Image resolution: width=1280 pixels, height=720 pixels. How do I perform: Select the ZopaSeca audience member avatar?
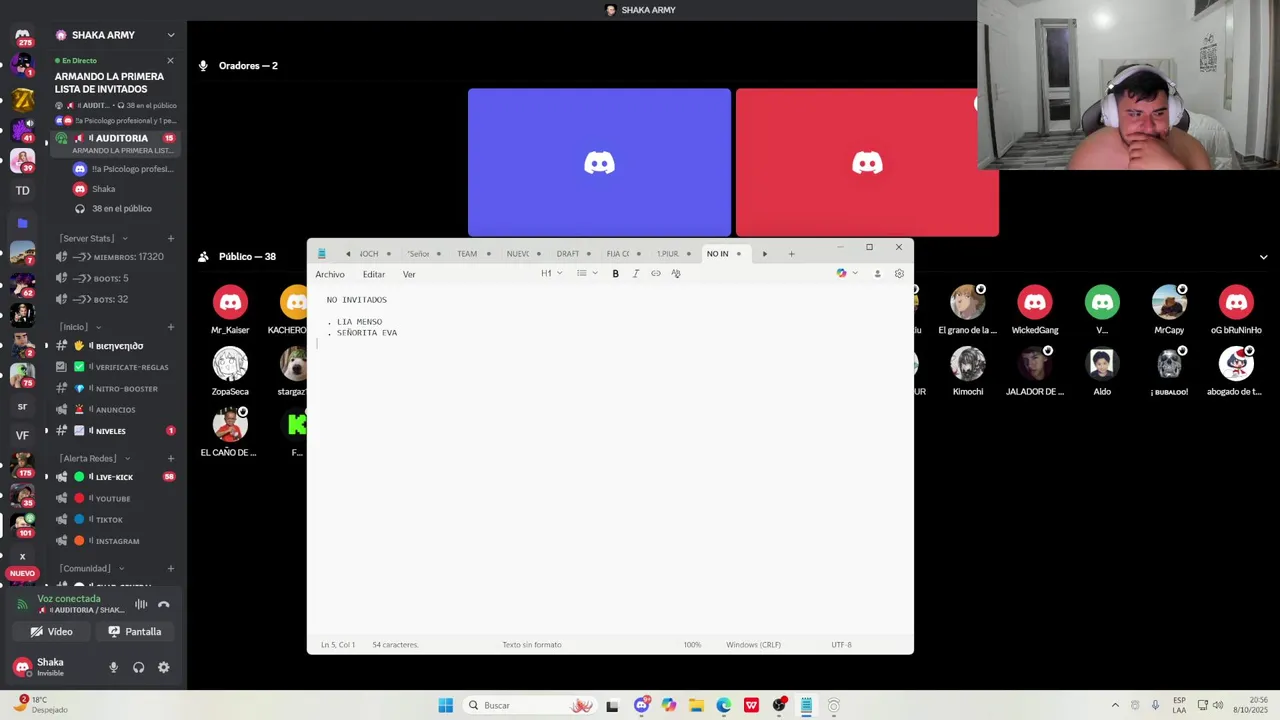(x=230, y=364)
